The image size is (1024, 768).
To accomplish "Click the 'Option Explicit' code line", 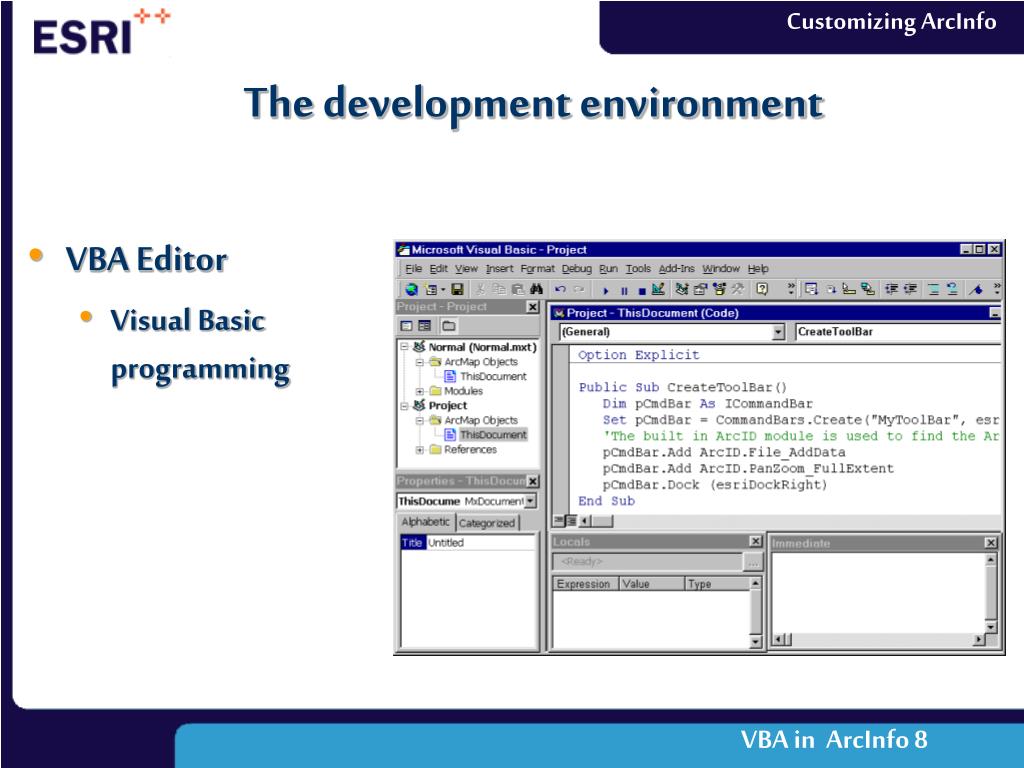I will [x=638, y=355].
